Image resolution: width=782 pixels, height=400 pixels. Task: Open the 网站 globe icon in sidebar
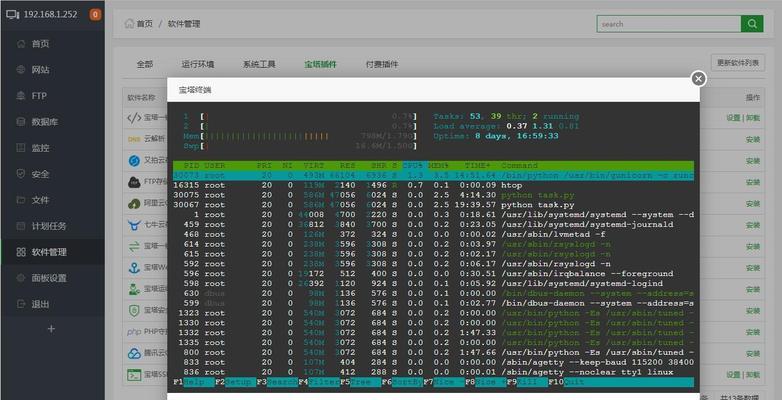click(21, 70)
